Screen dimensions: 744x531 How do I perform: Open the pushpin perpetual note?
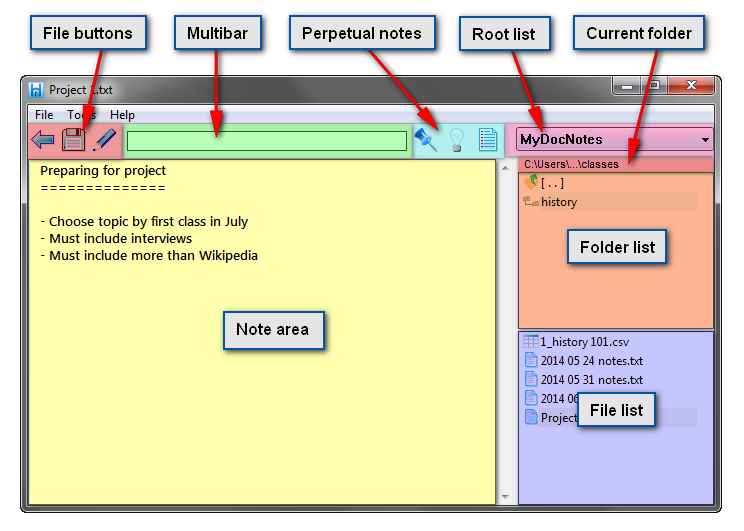tap(426, 140)
